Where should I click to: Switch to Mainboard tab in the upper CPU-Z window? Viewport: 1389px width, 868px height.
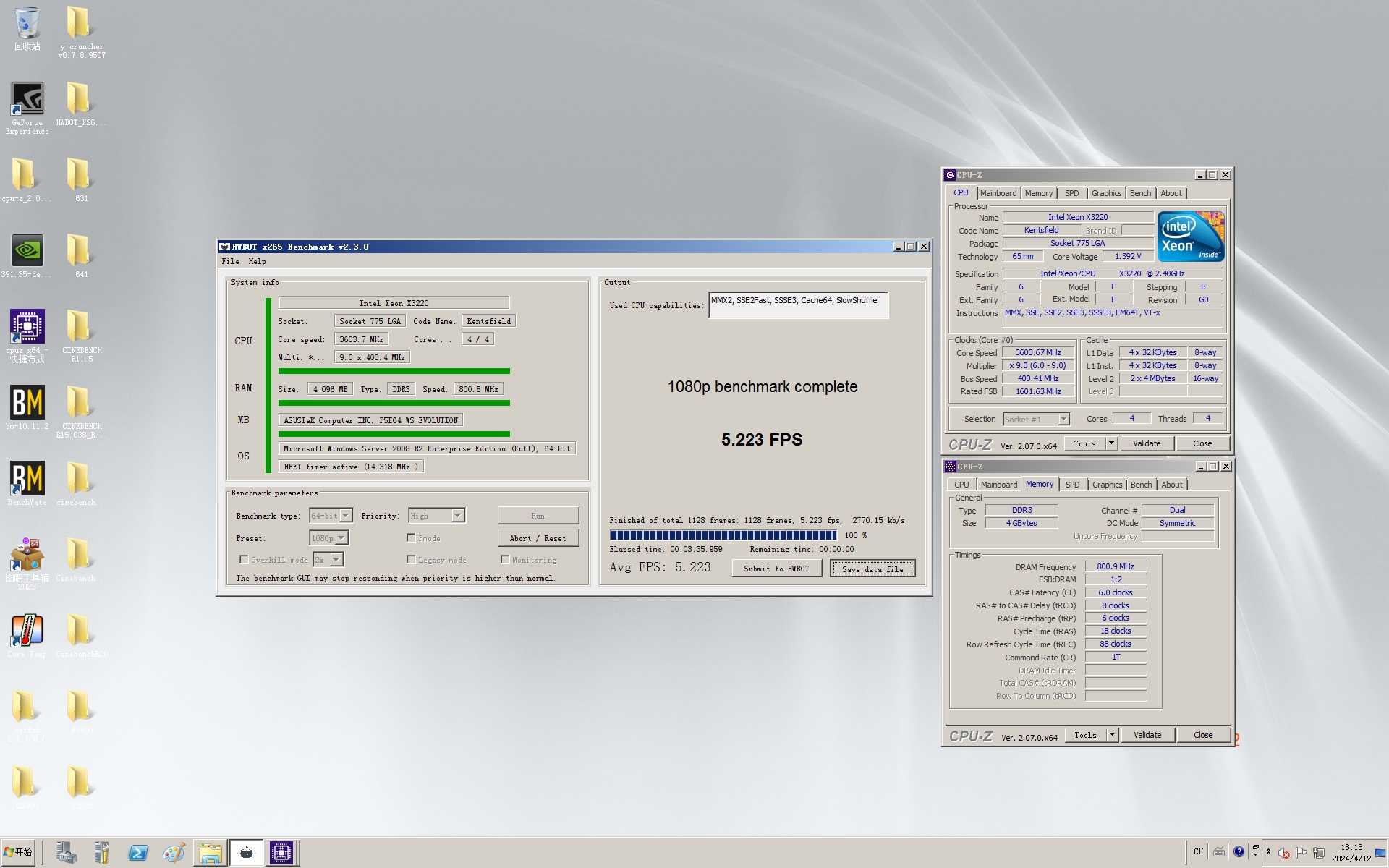coord(998,193)
